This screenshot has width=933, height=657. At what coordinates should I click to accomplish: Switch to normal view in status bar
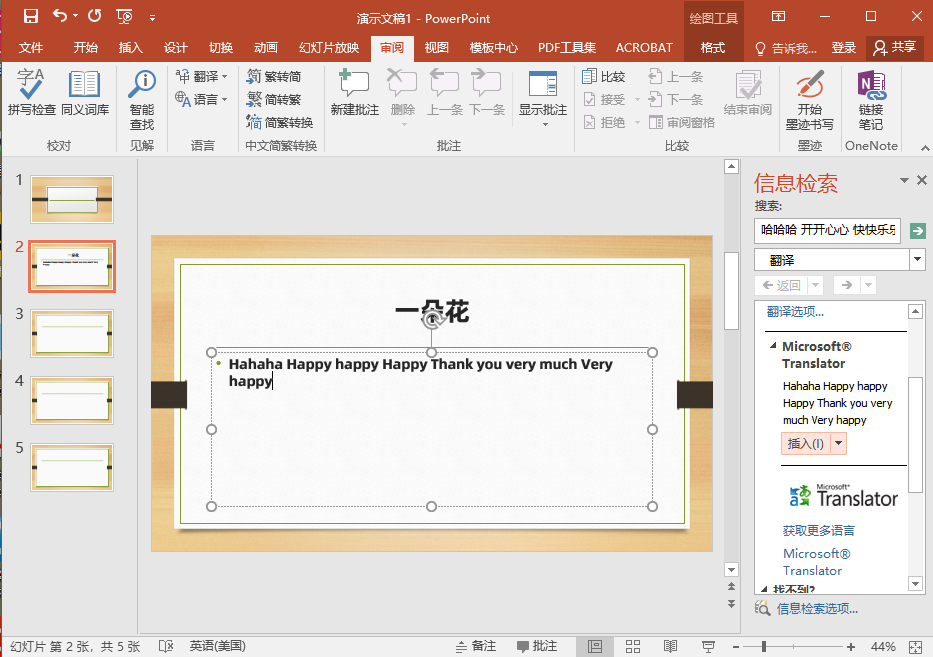595,646
